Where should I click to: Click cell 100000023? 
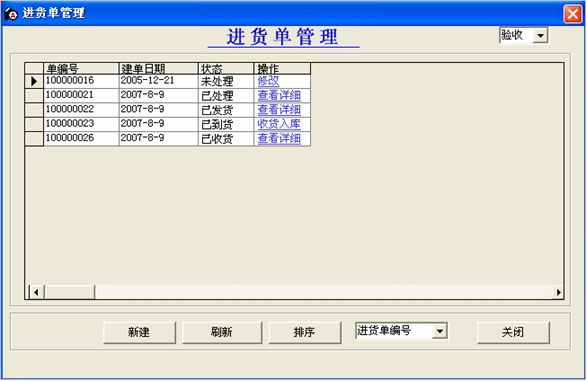click(x=81, y=124)
